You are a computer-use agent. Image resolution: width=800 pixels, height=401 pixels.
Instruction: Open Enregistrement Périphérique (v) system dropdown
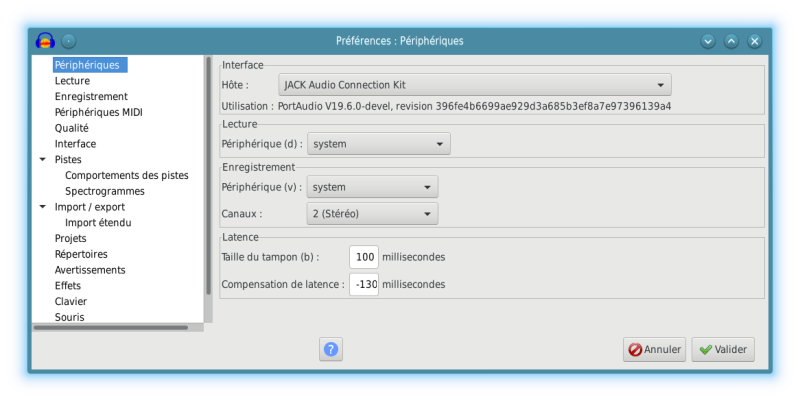tap(372, 187)
